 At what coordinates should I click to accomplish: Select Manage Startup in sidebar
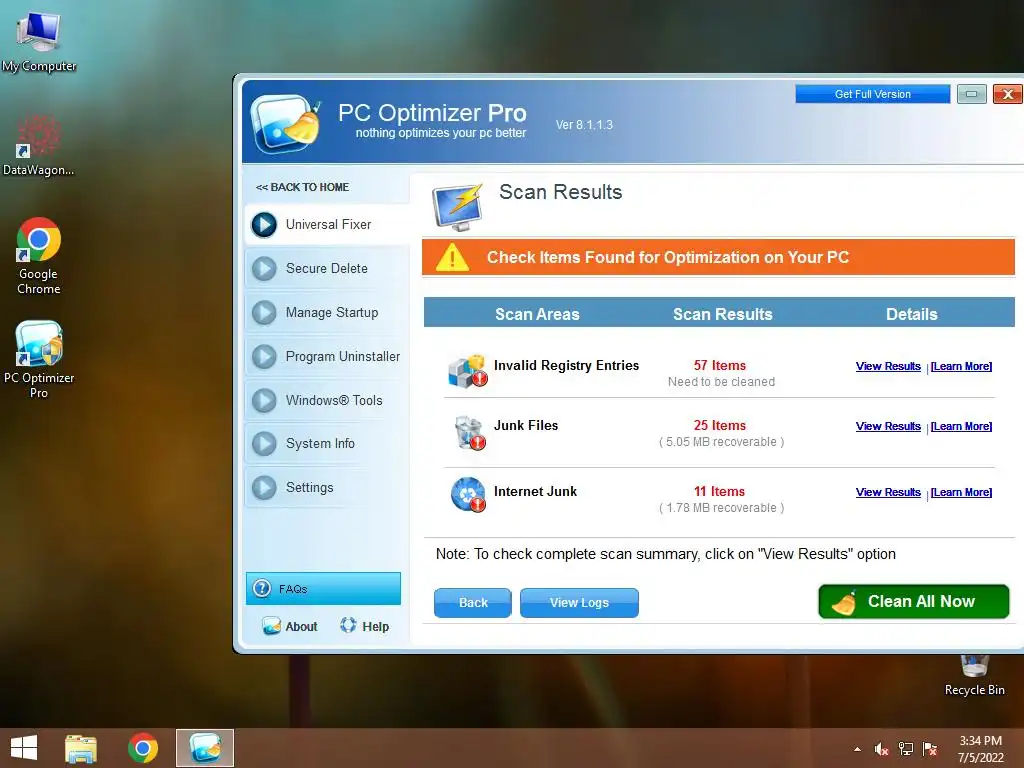click(x=328, y=312)
